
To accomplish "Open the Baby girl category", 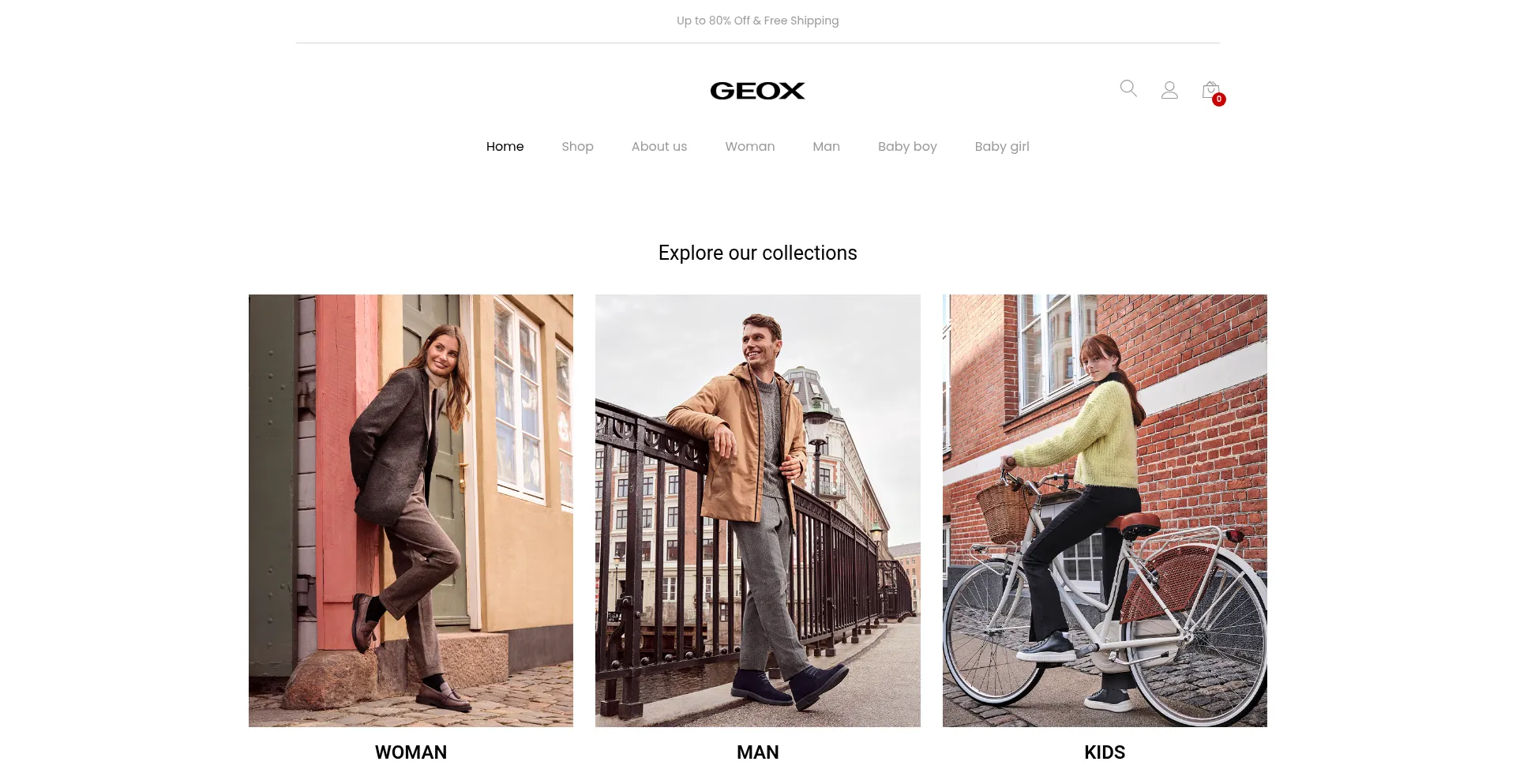I will point(1002,147).
